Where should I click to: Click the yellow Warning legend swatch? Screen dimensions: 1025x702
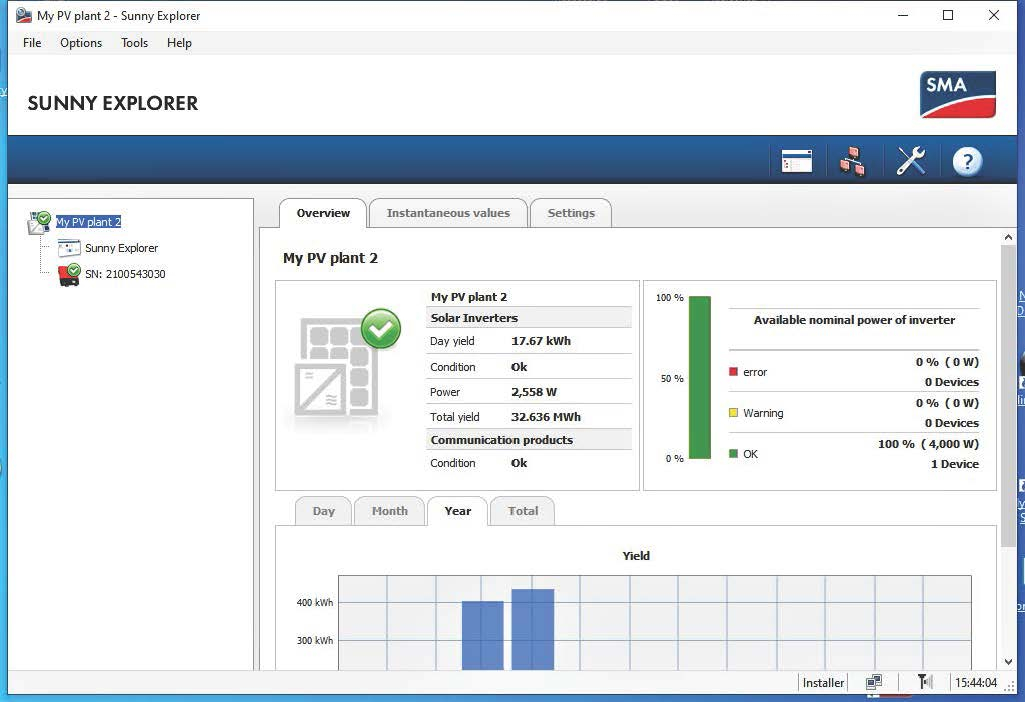click(733, 413)
